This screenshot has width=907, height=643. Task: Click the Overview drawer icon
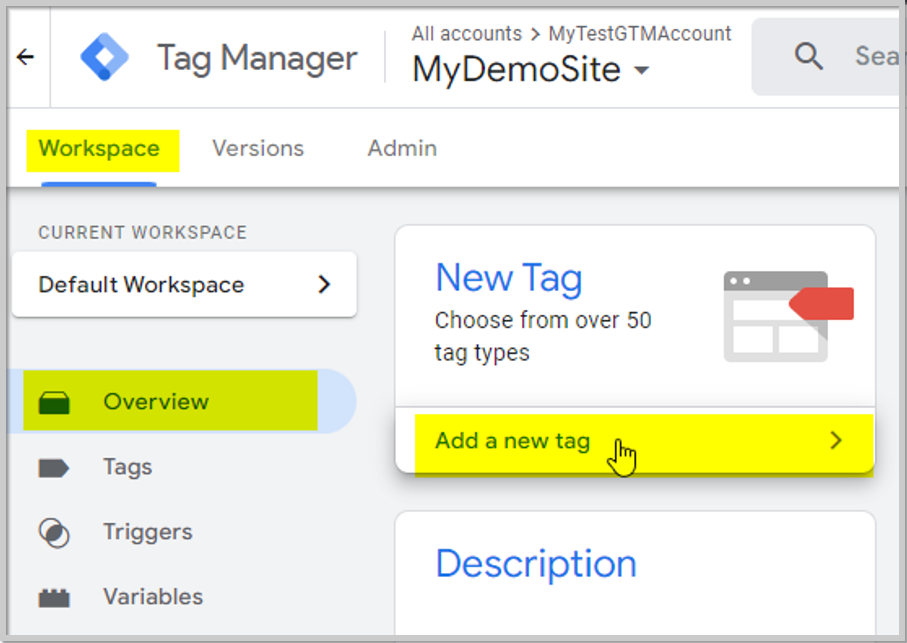click(54, 402)
